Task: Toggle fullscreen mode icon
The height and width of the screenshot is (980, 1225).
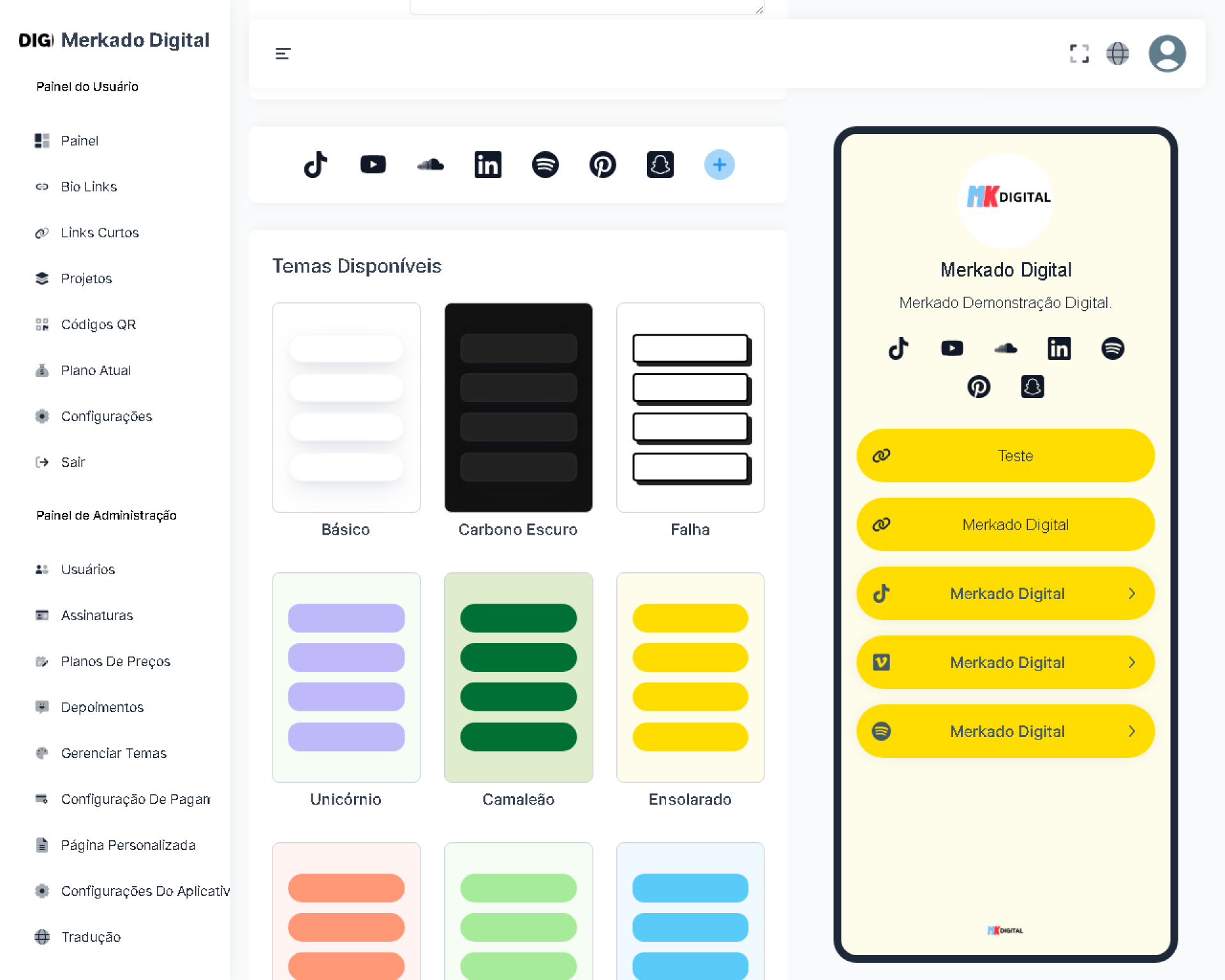Action: pyautogui.click(x=1079, y=54)
